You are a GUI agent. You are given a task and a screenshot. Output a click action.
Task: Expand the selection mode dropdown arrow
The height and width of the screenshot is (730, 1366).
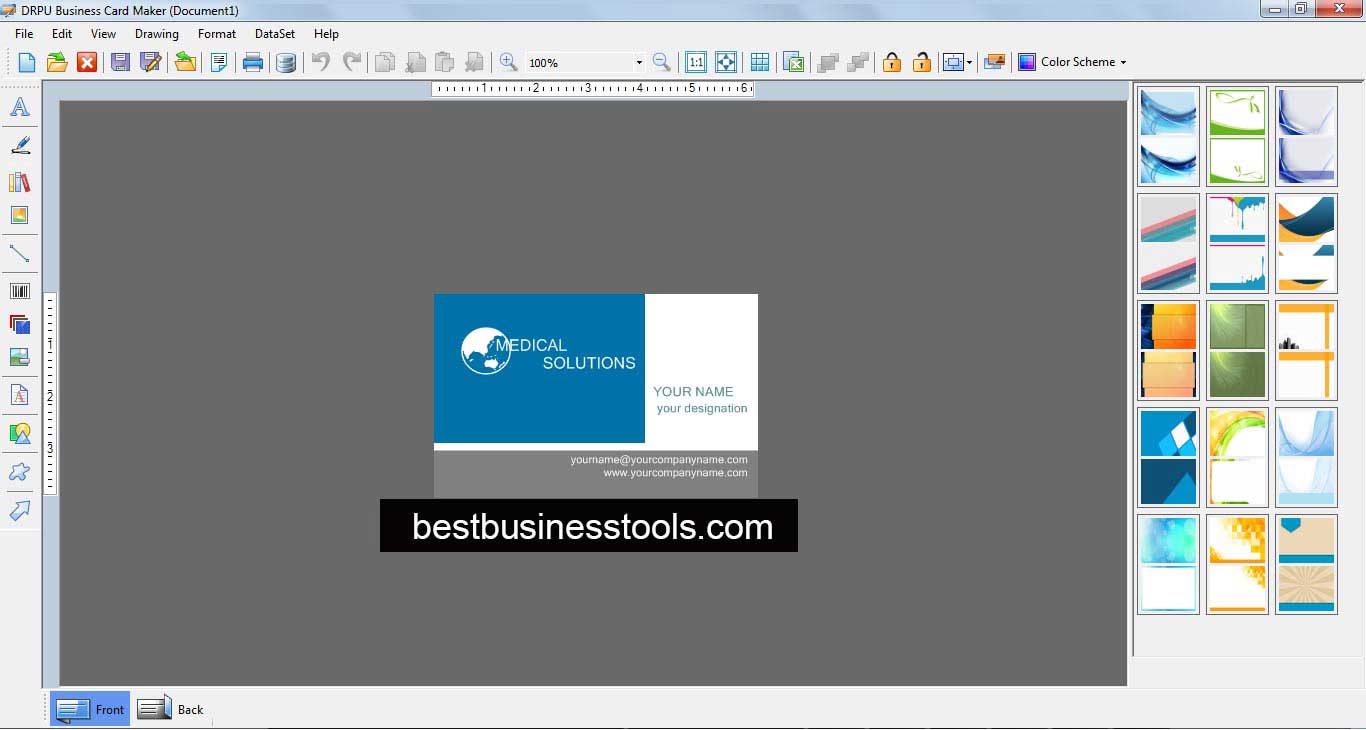click(968, 61)
